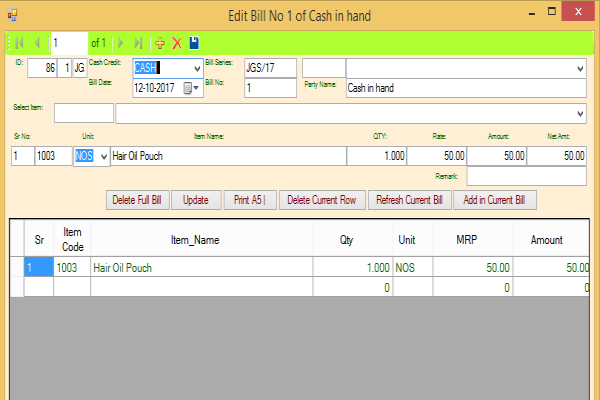Image resolution: width=600 pixels, height=400 pixels.
Task: Click the Qty column header
Action: tap(353, 240)
